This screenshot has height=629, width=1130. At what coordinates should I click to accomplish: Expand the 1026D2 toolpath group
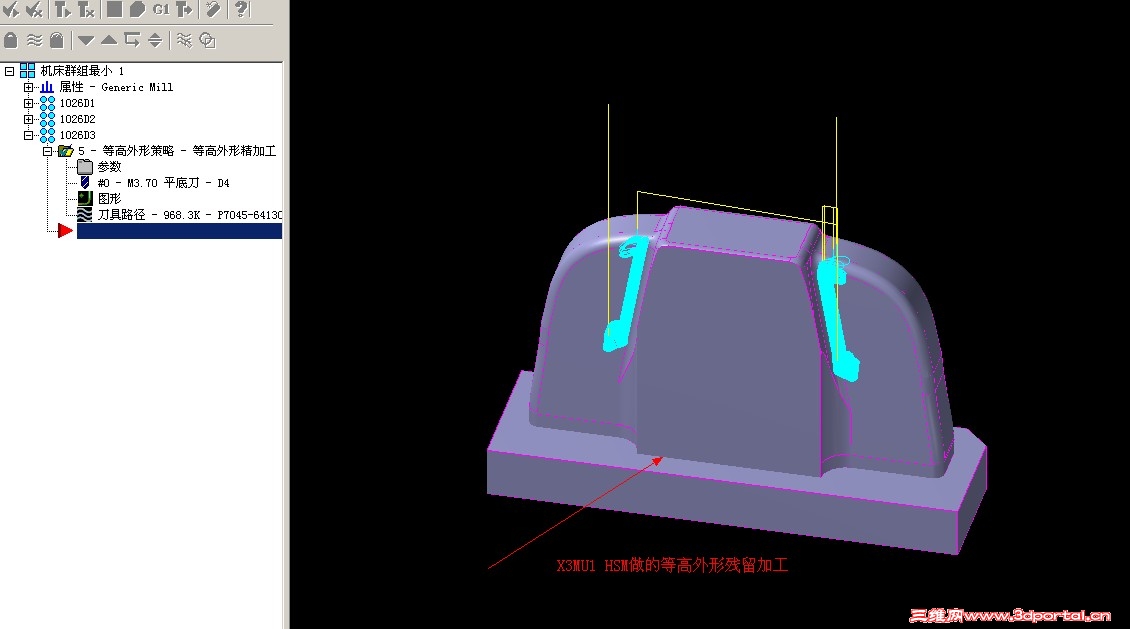point(28,119)
